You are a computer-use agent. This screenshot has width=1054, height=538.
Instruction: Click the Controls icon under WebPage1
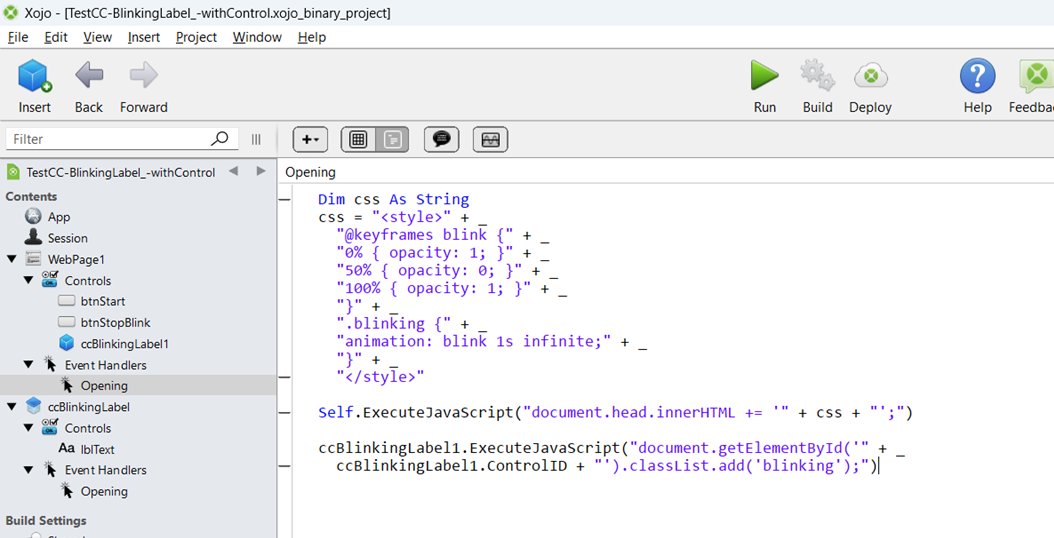click(x=50, y=280)
